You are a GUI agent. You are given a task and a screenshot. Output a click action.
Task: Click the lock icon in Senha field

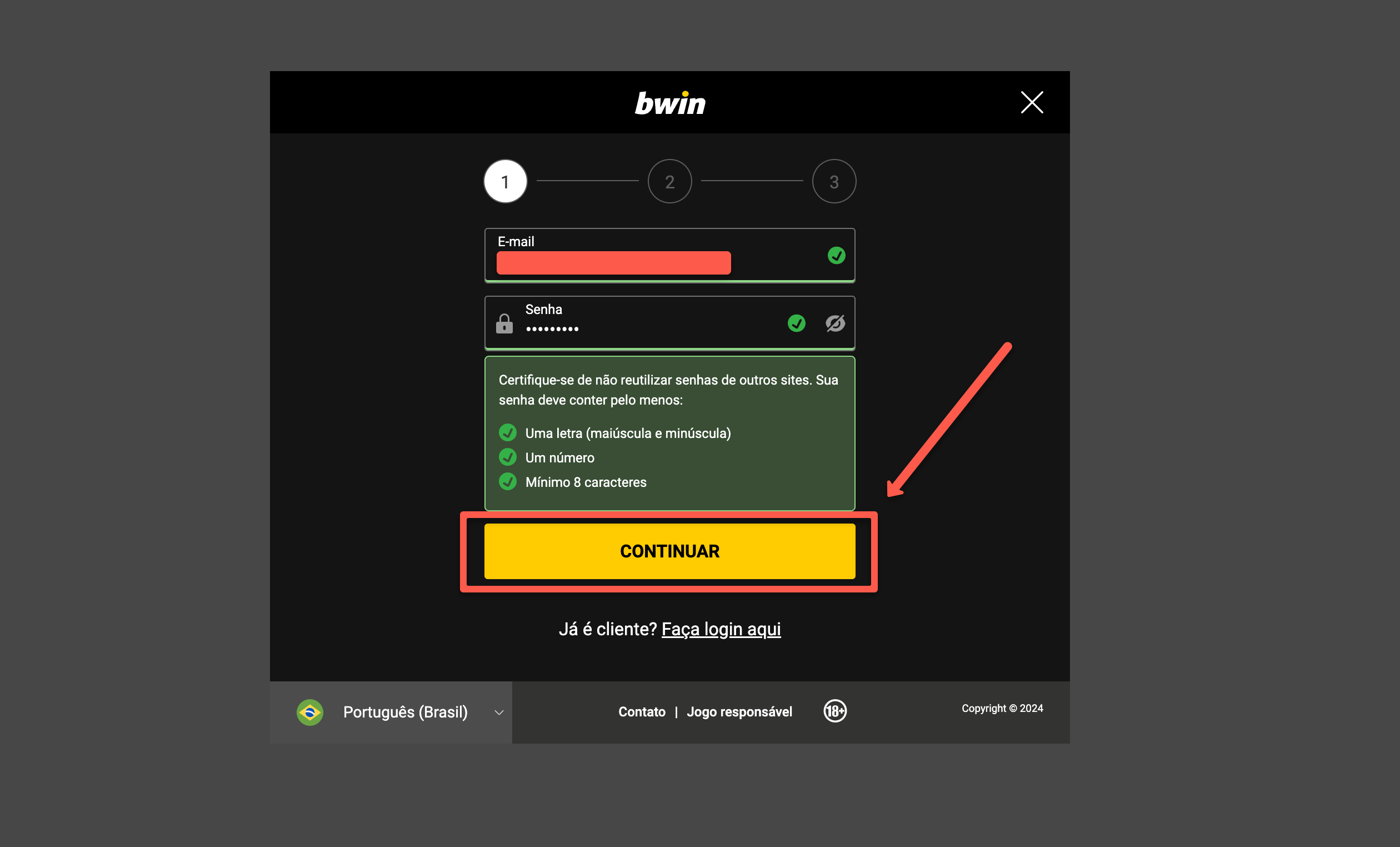click(504, 323)
